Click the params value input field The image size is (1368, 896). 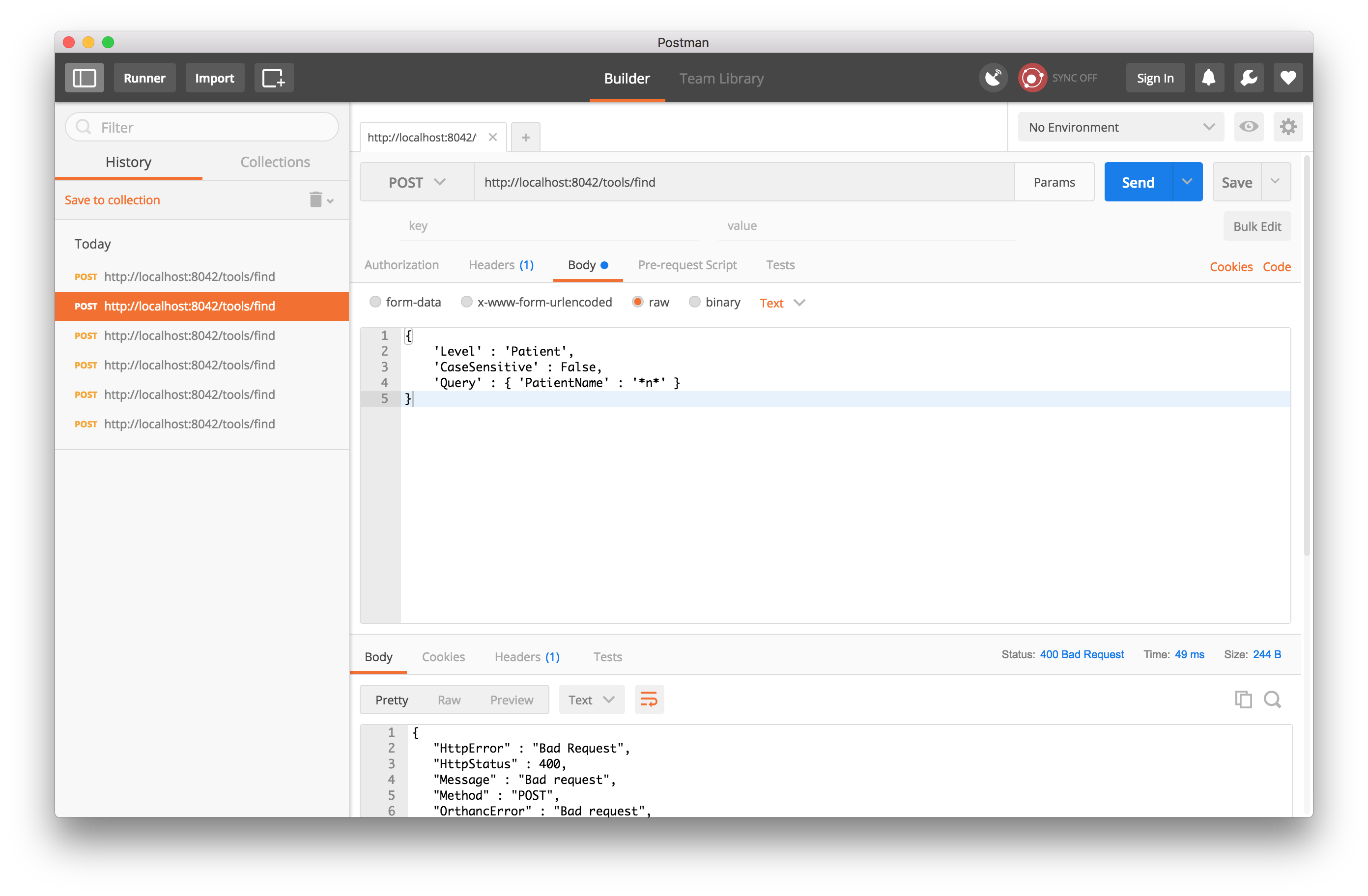pyautogui.click(x=868, y=226)
